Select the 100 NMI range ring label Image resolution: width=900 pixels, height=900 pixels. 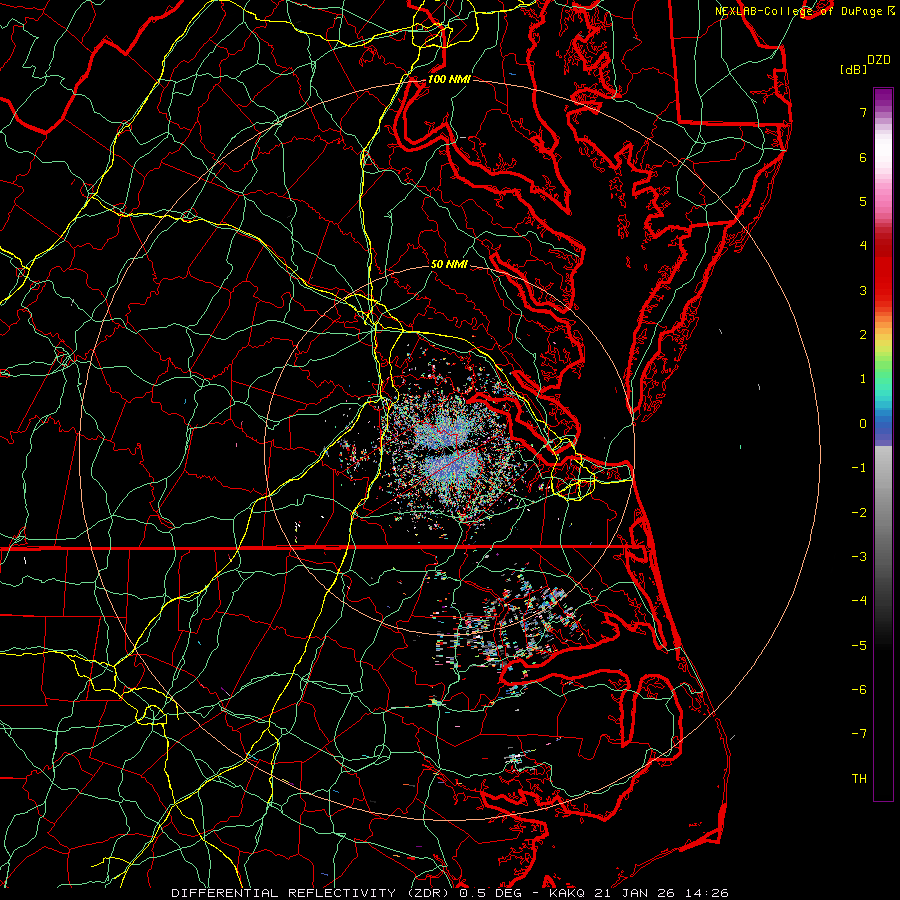(449, 79)
